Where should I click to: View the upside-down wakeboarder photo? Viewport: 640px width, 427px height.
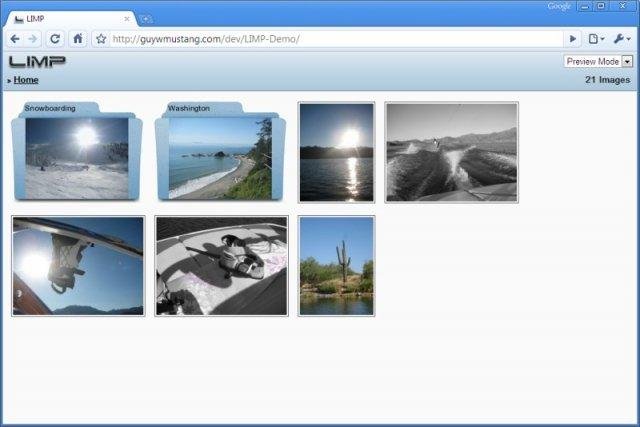(x=78, y=266)
